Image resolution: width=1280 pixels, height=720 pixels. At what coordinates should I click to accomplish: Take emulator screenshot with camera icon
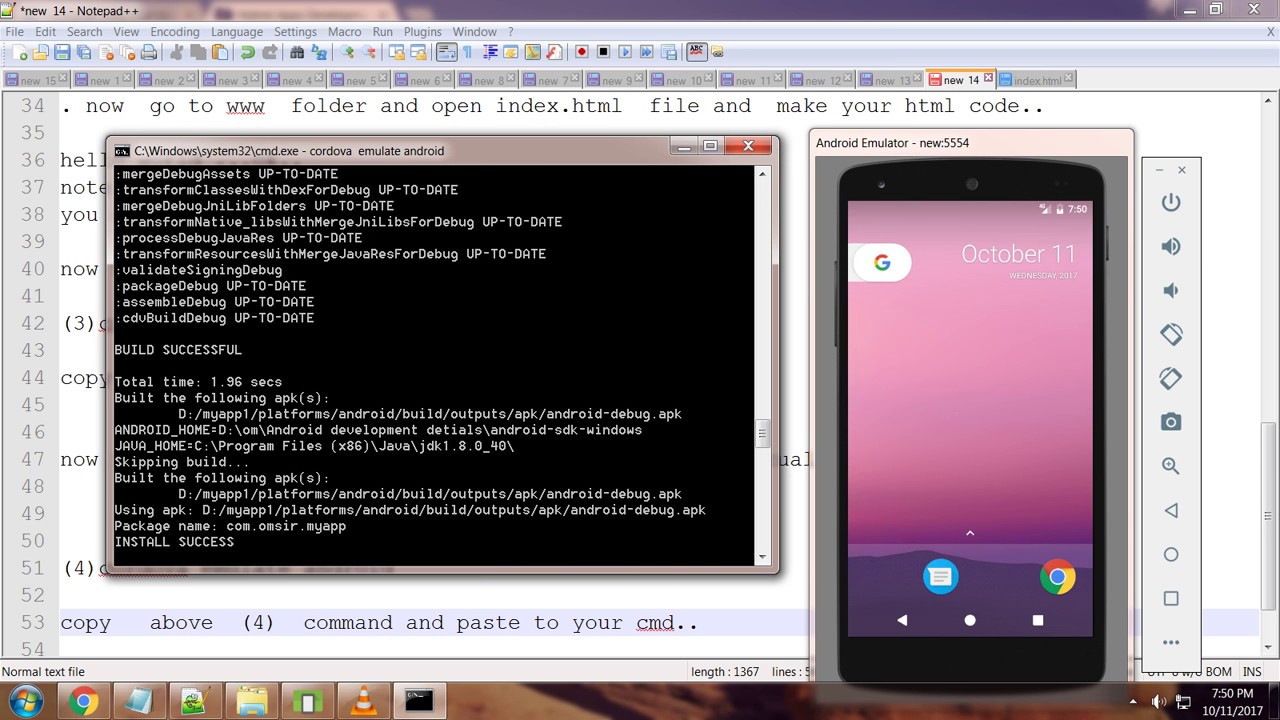(x=1171, y=422)
